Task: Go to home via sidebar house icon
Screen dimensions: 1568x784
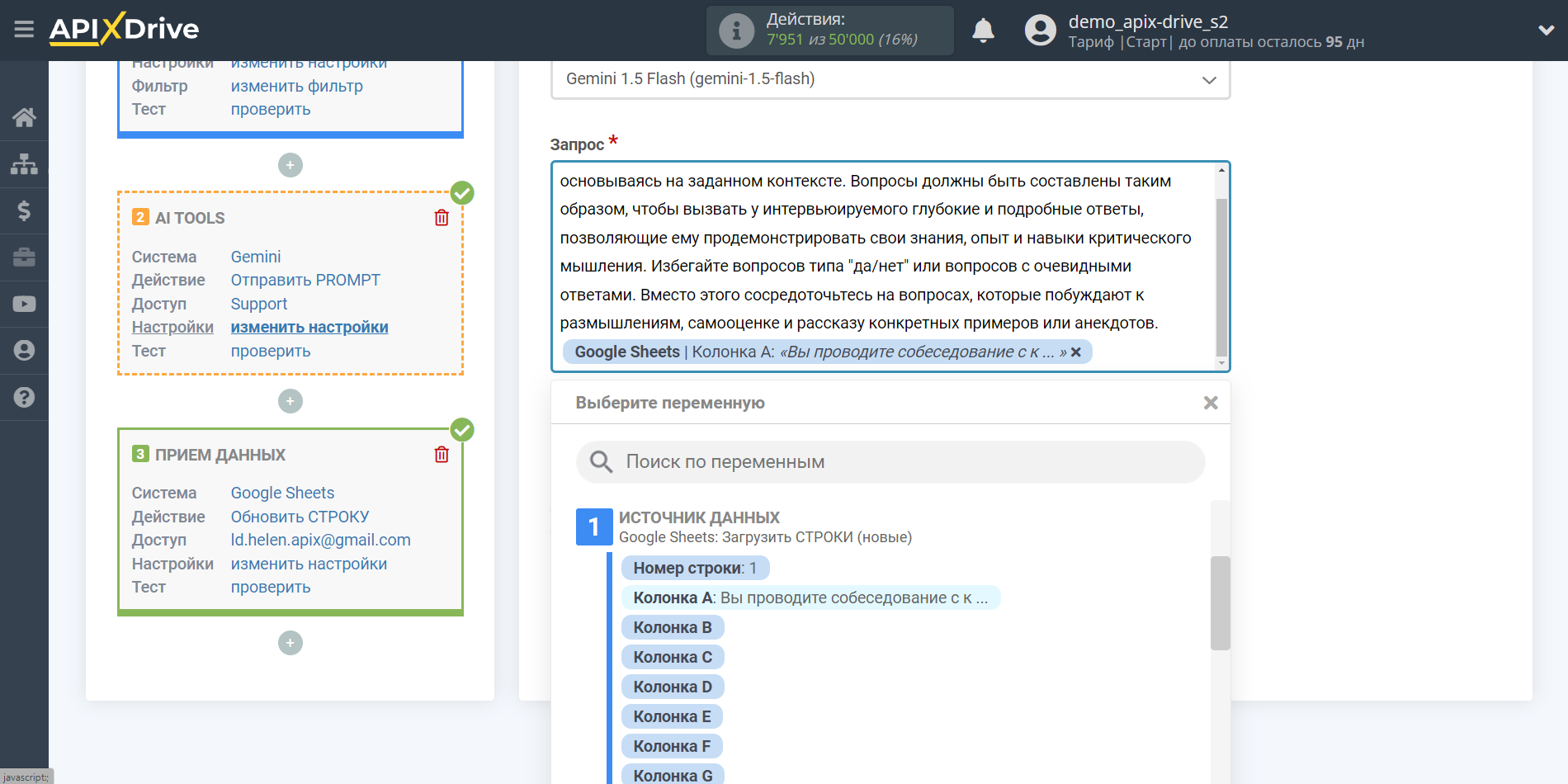Action: click(x=24, y=117)
